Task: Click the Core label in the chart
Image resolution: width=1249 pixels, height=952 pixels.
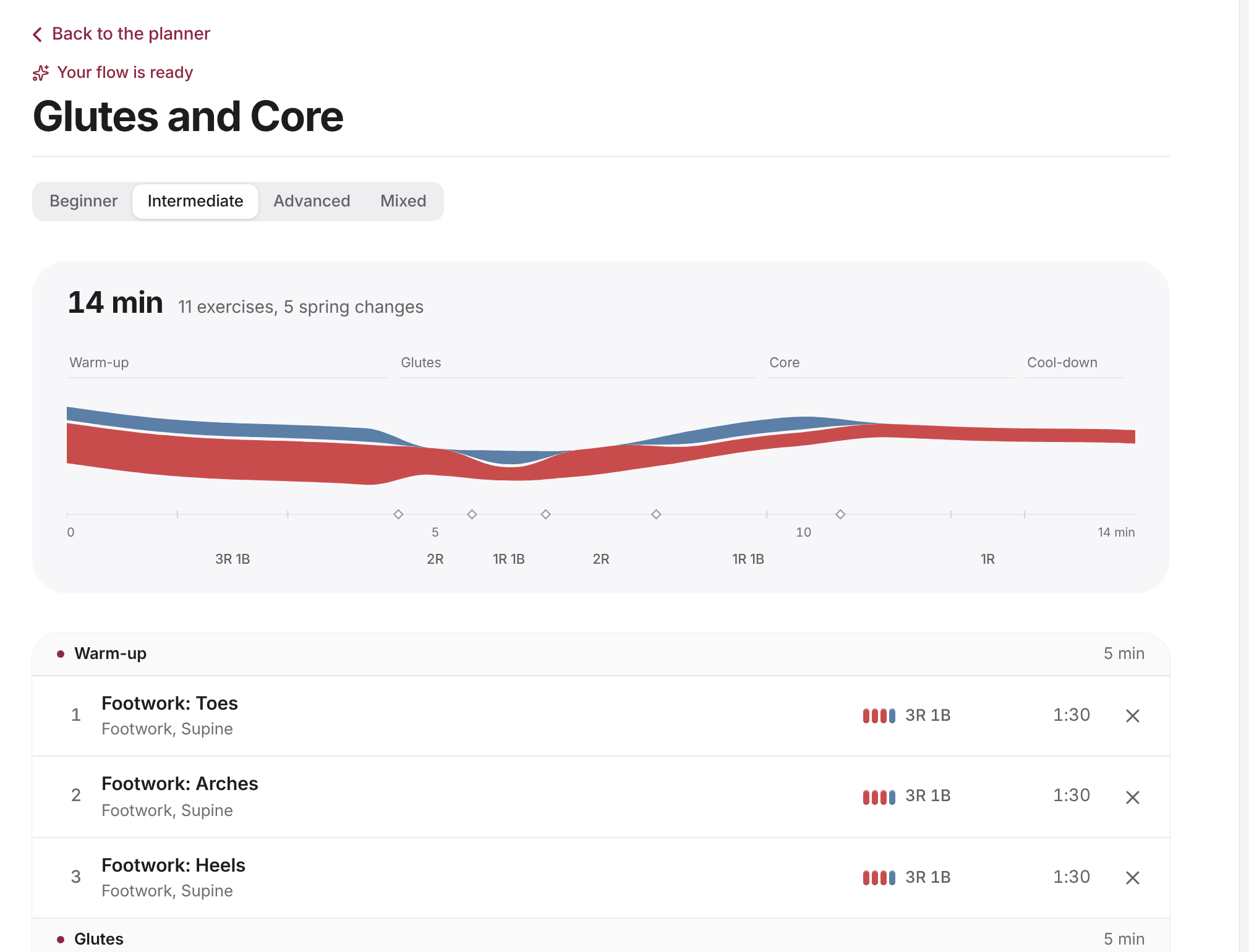Action: click(x=784, y=362)
